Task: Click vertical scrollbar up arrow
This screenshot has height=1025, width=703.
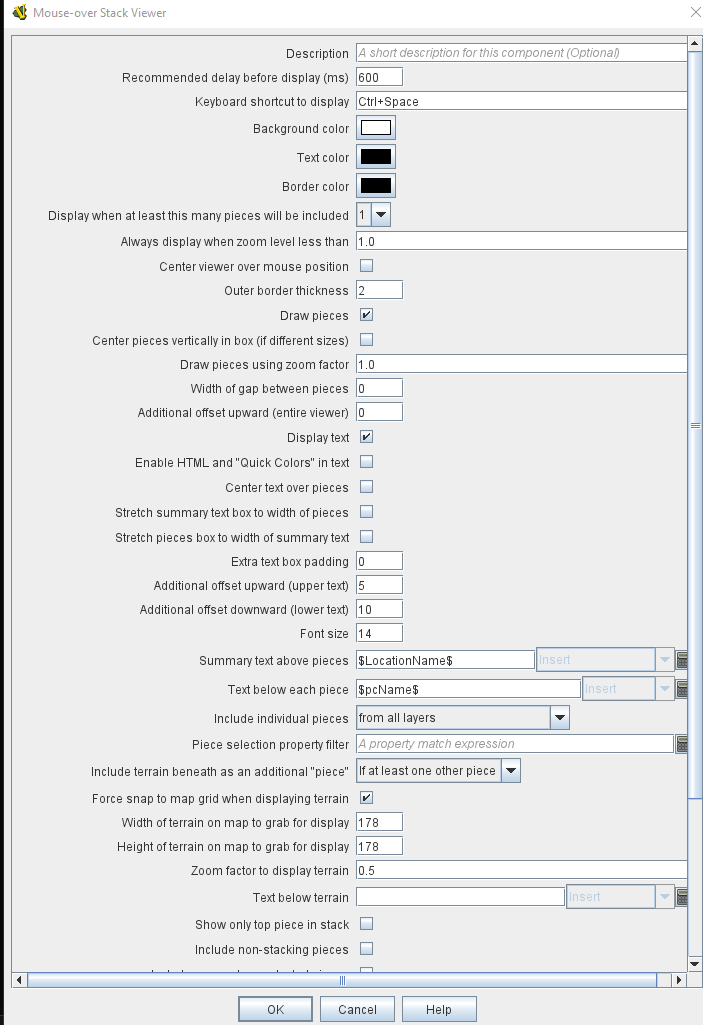Action: pyautogui.click(x=694, y=43)
